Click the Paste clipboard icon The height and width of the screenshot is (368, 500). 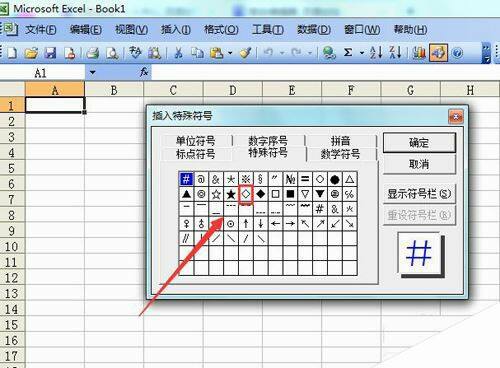pos(216,53)
